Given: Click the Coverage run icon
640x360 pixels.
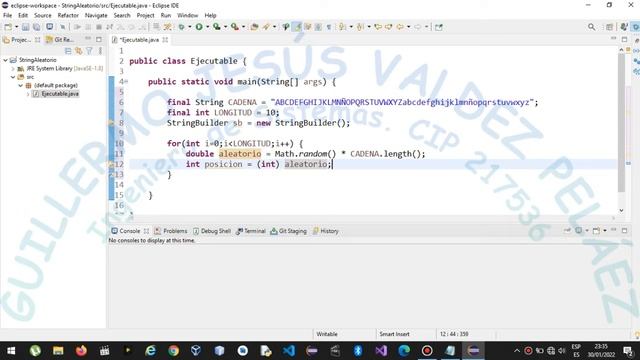Looking at the screenshot, I should click(216, 27).
